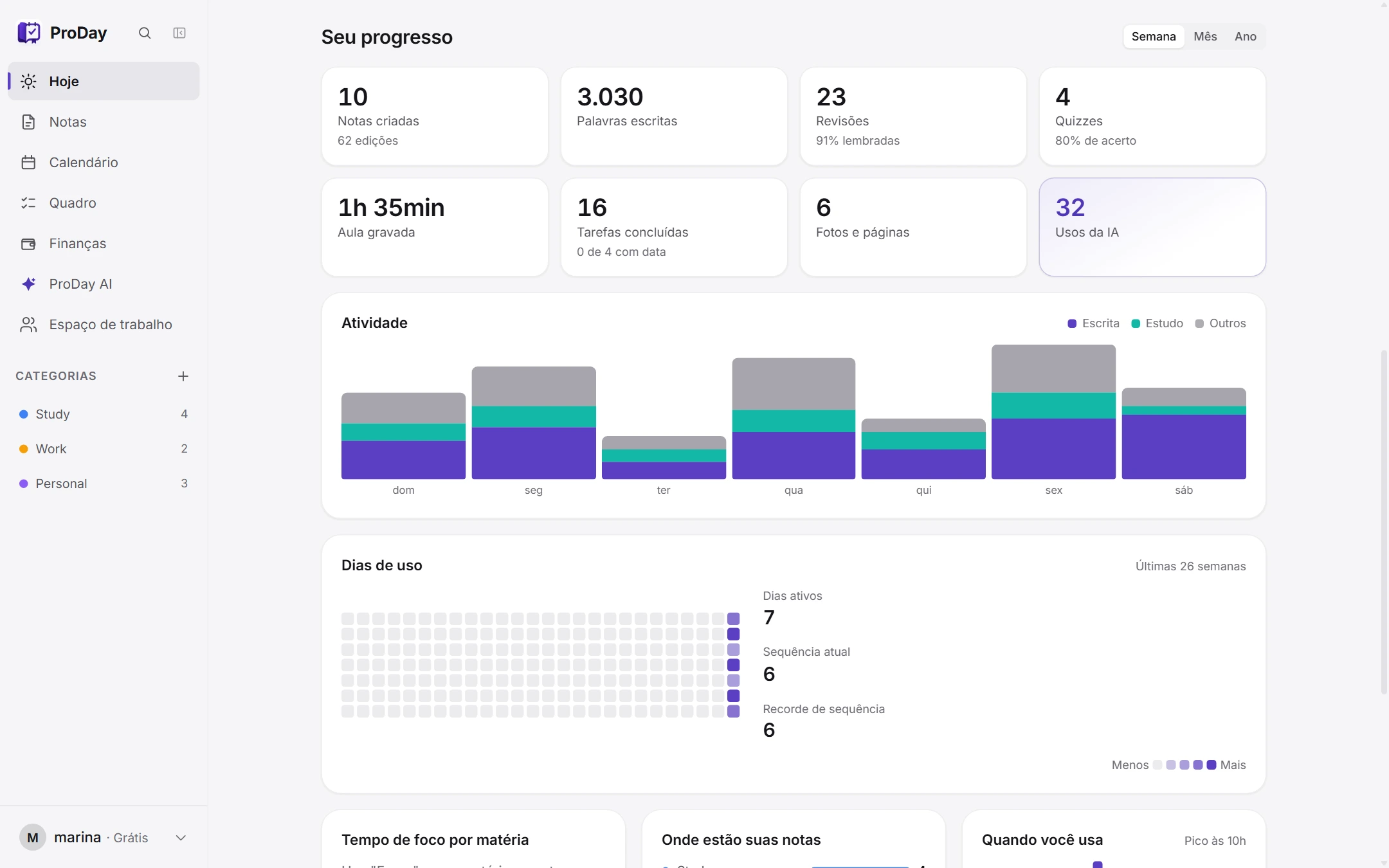Open the Finanças section

pyautogui.click(x=104, y=243)
